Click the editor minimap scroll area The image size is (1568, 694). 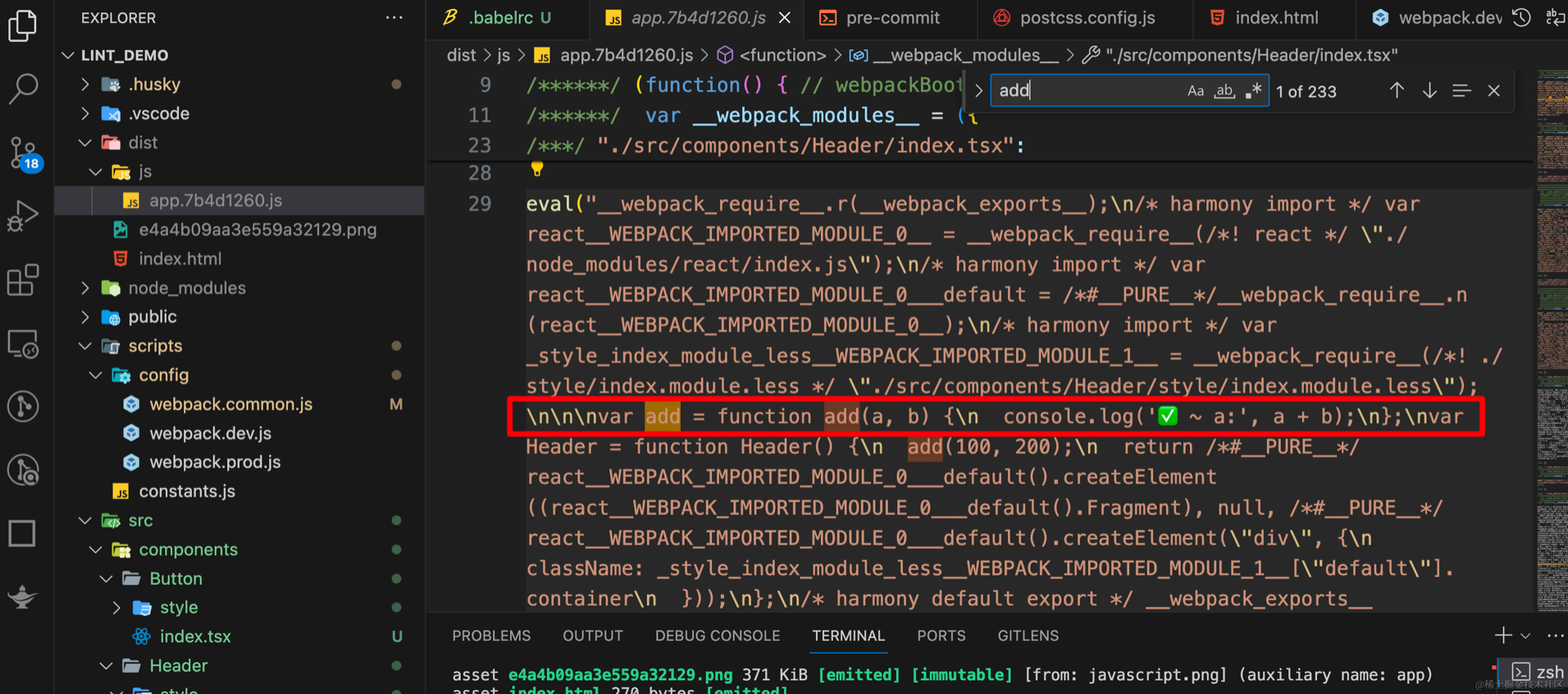point(1552,340)
